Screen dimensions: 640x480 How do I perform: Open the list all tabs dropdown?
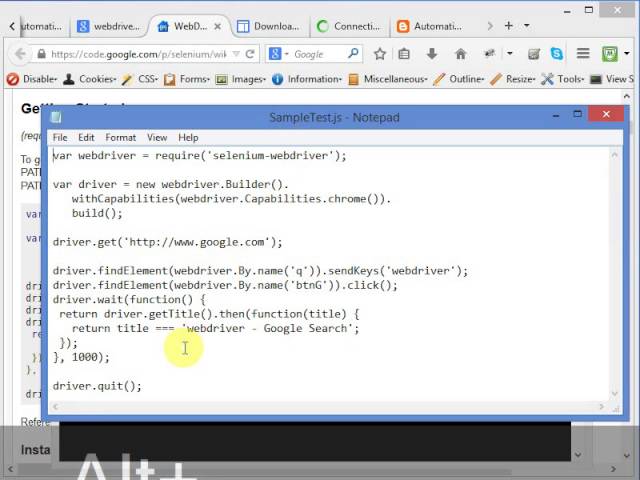[527, 26]
